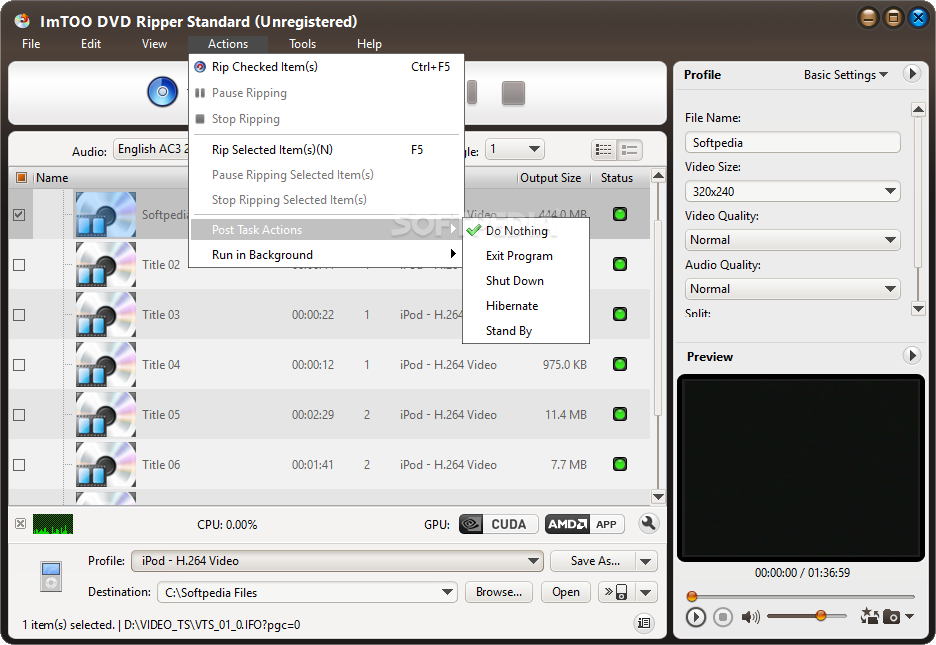Click the Save As... button
Screen dimensions: 936x645
(x=593, y=561)
